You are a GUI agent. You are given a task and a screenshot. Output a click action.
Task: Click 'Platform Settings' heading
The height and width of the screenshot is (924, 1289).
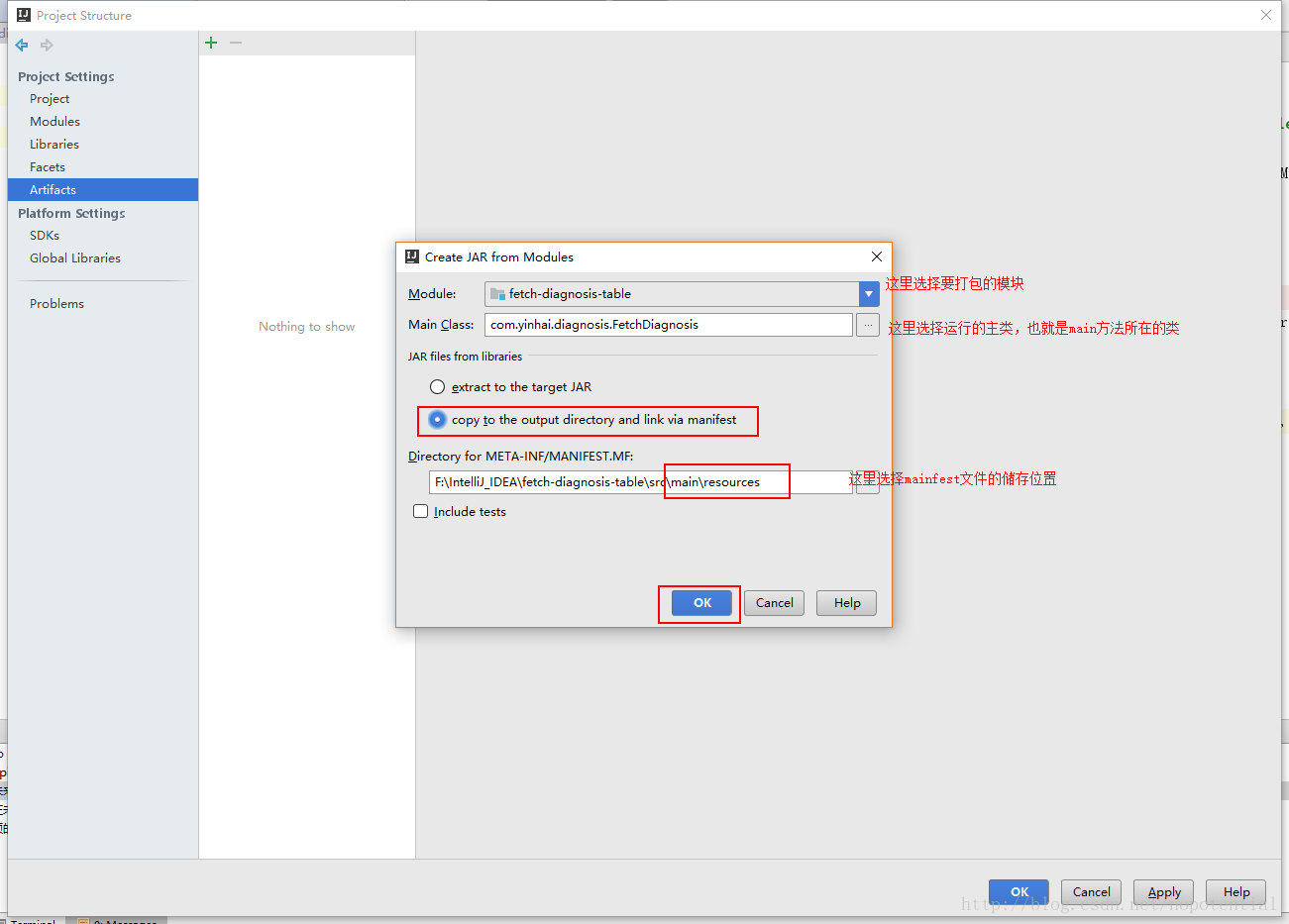pyautogui.click(x=71, y=213)
